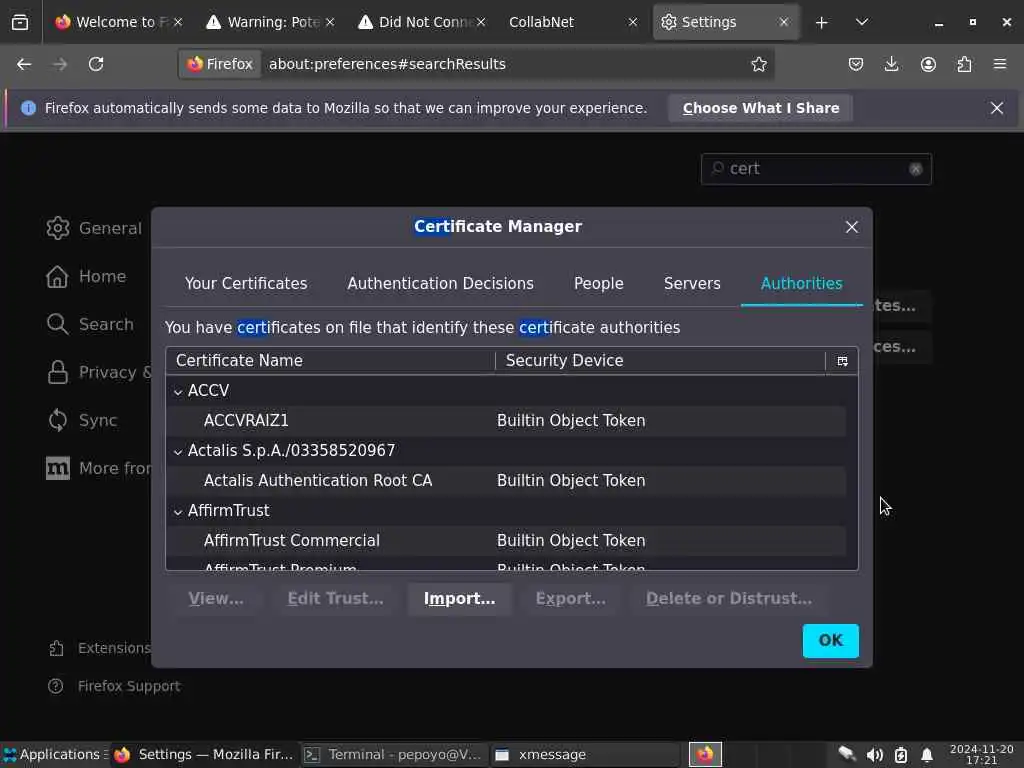The height and width of the screenshot is (768, 1024).
Task: Open General settings category
Action: (93, 228)
